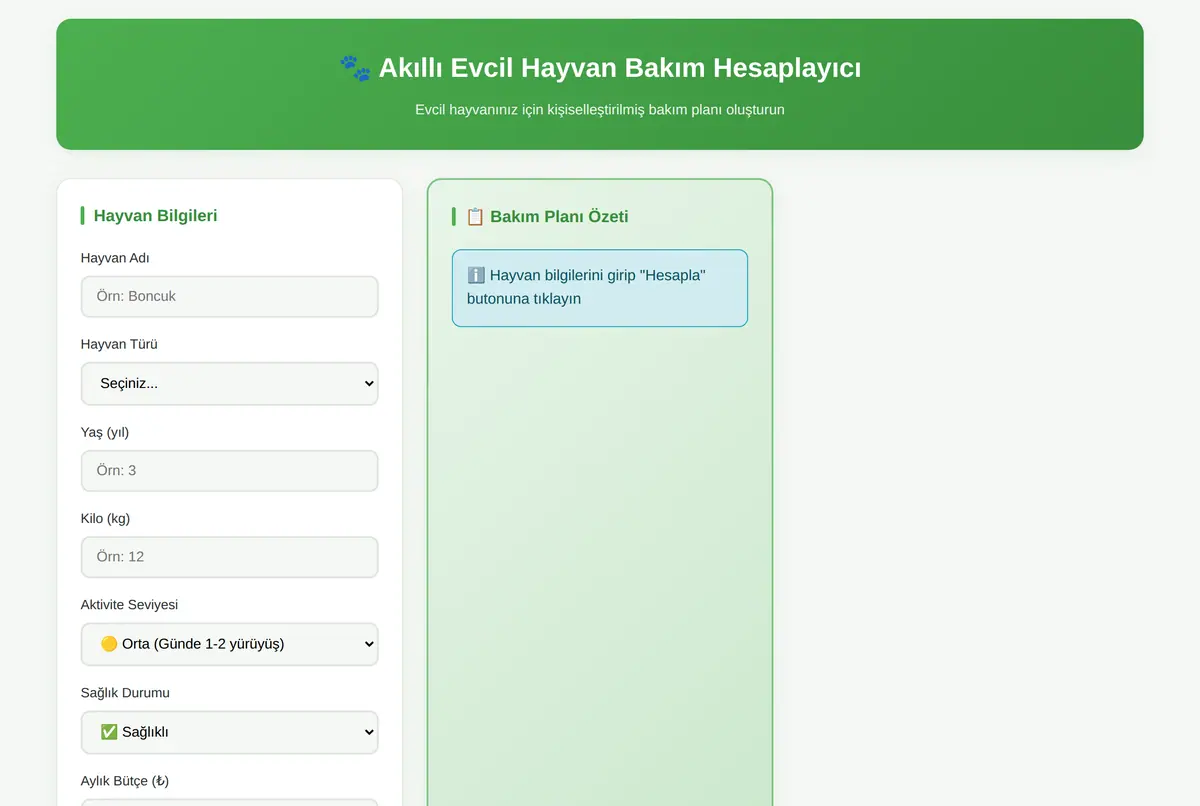Image resolution: width=1200 pixels, height=806 pixels.
Task: Click the "Hayvan Adı" label
Action: coord(115,257)
